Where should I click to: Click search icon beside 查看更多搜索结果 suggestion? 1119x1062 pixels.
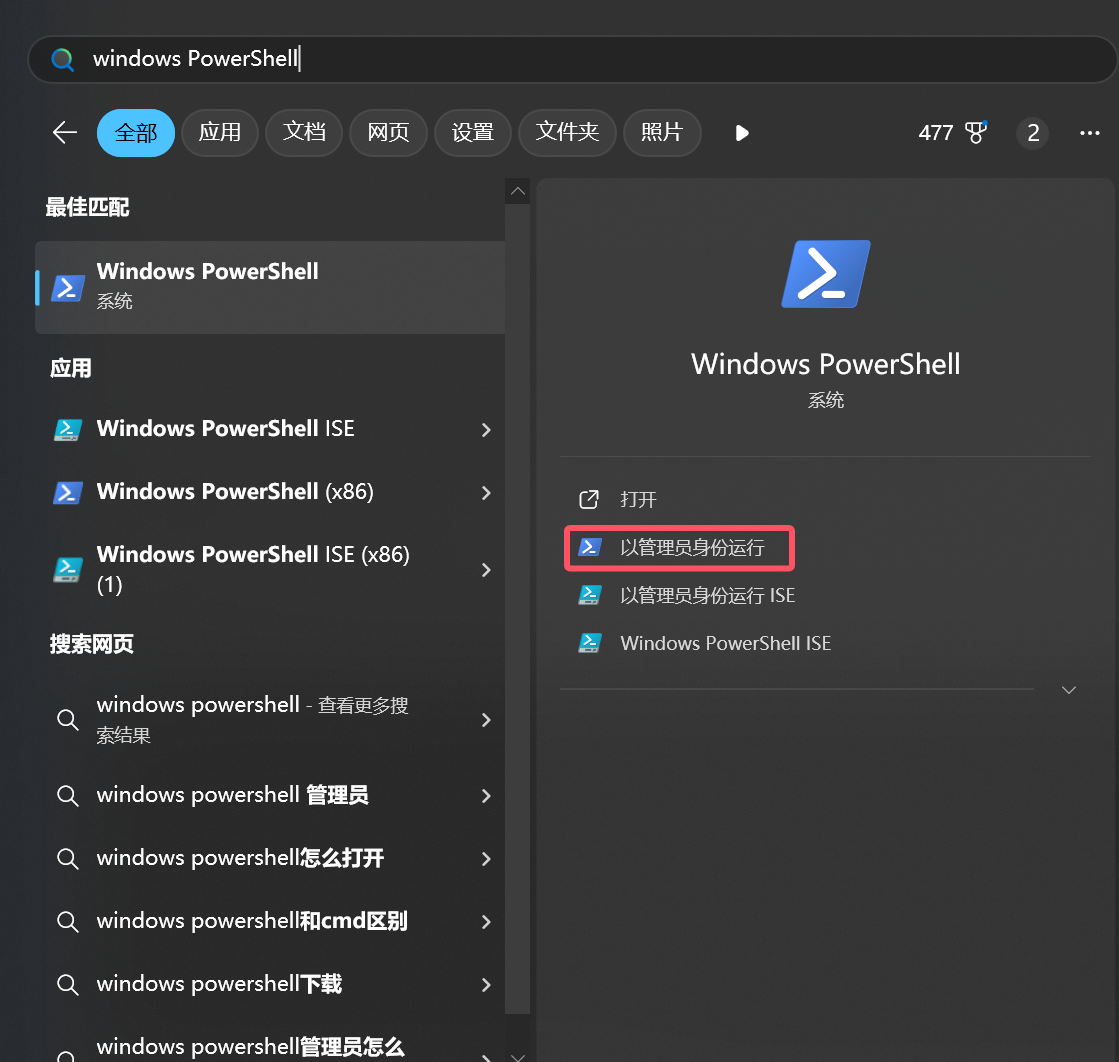tap(68, 719)
